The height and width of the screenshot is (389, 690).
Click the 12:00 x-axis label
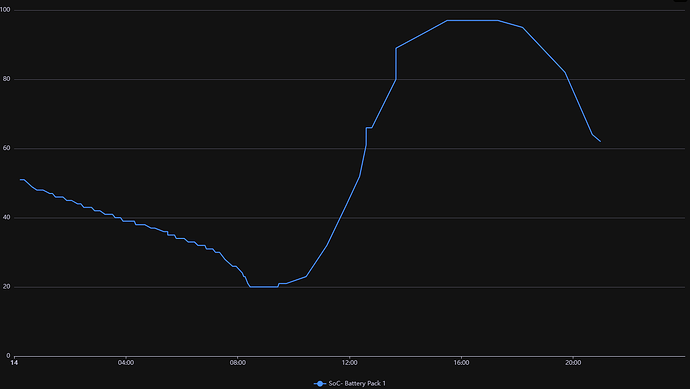tap(349, 363)
